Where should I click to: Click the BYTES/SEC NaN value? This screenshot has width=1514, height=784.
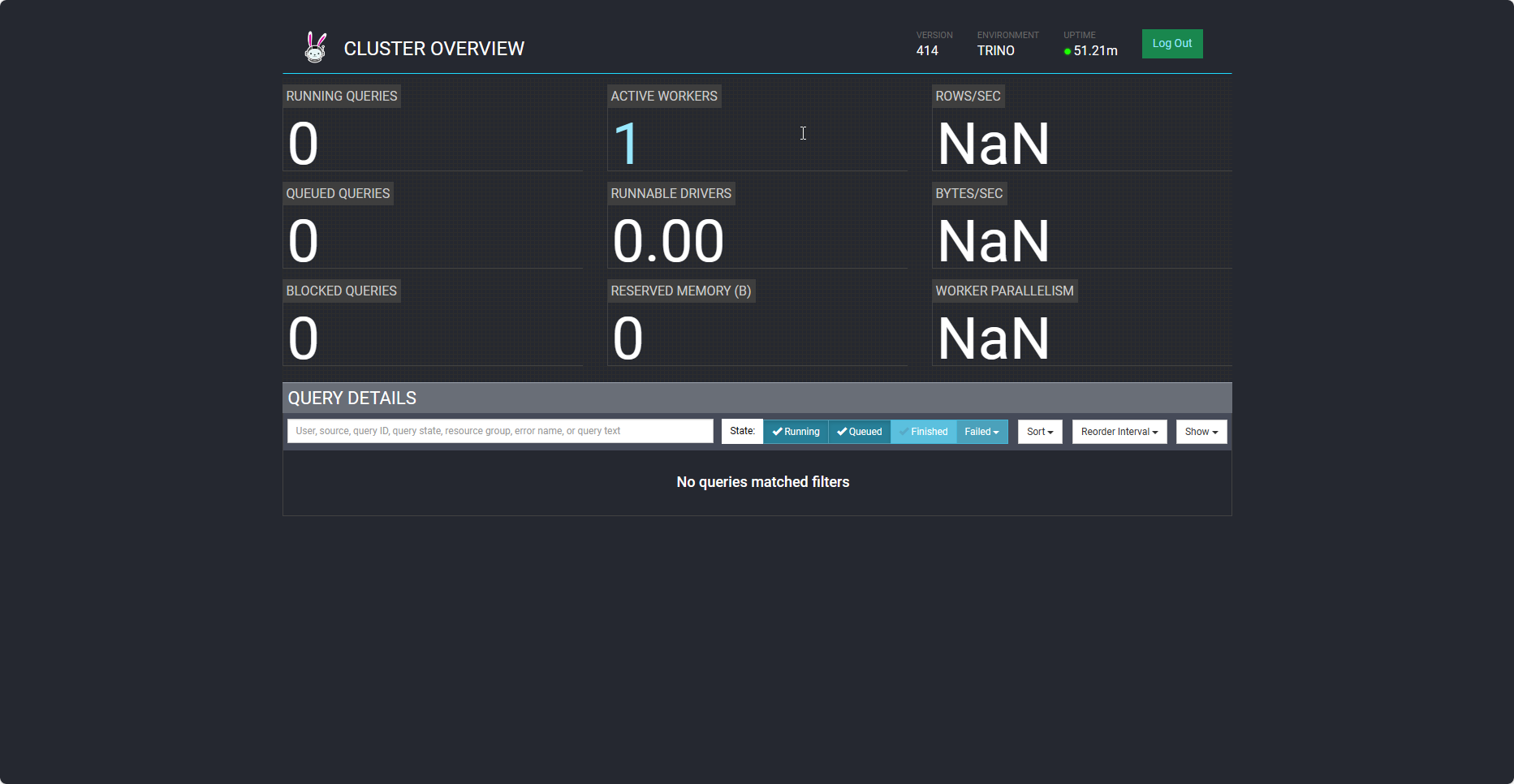[x=994, y=241]
